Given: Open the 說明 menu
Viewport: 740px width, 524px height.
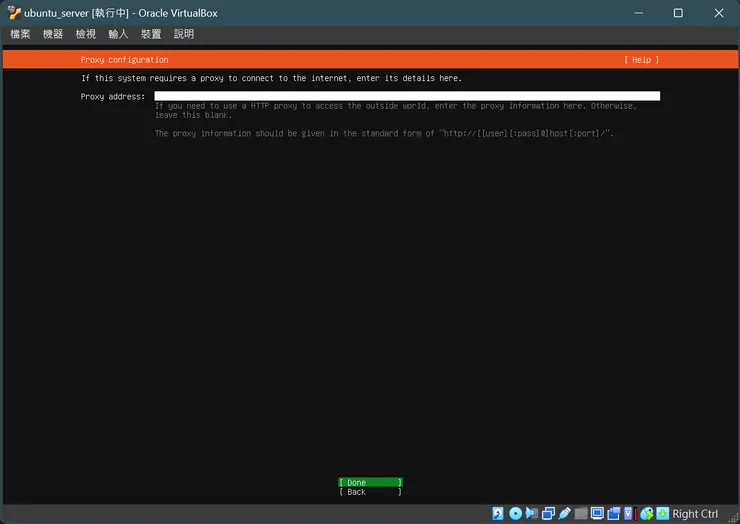Looking at the screenshot, I should (x=184, y=34).
